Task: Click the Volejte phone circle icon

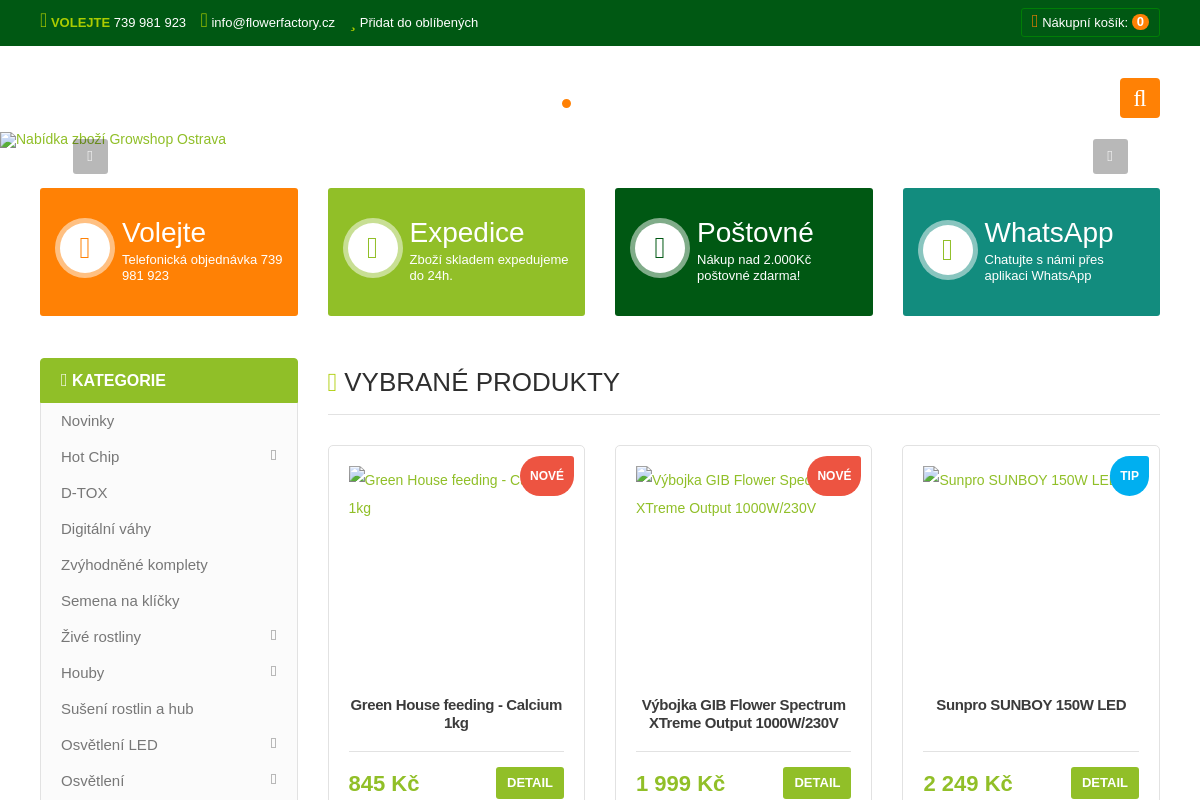Action: tap(85, 248)
